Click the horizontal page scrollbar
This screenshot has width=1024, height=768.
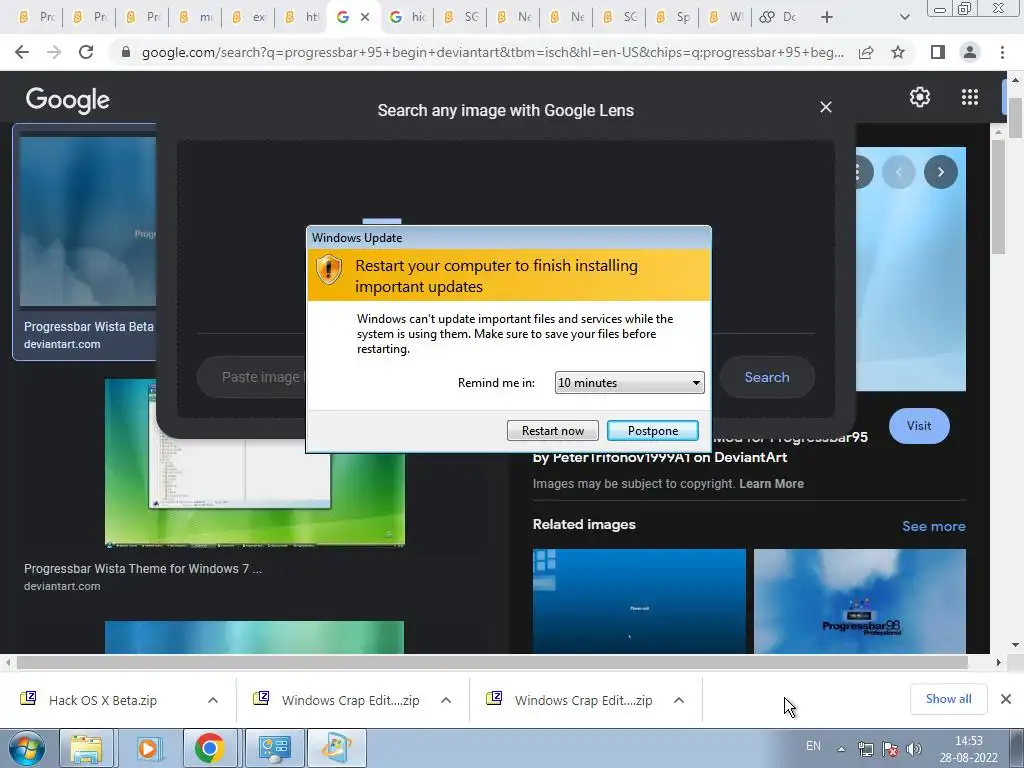pyautogui.click(x=492, y=662)
